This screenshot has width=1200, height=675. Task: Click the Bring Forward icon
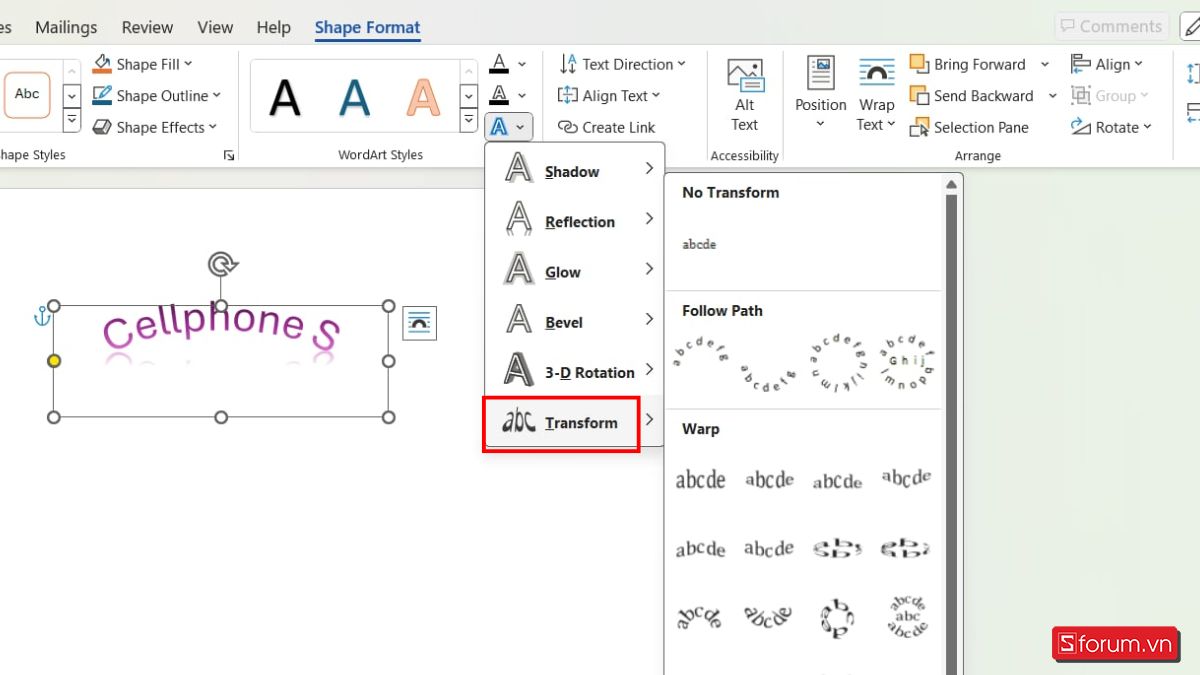point(919,64)
